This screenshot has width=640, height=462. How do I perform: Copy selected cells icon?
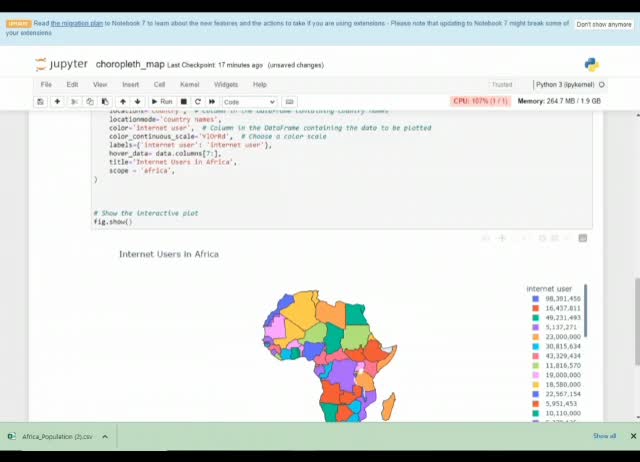point(90,102)
